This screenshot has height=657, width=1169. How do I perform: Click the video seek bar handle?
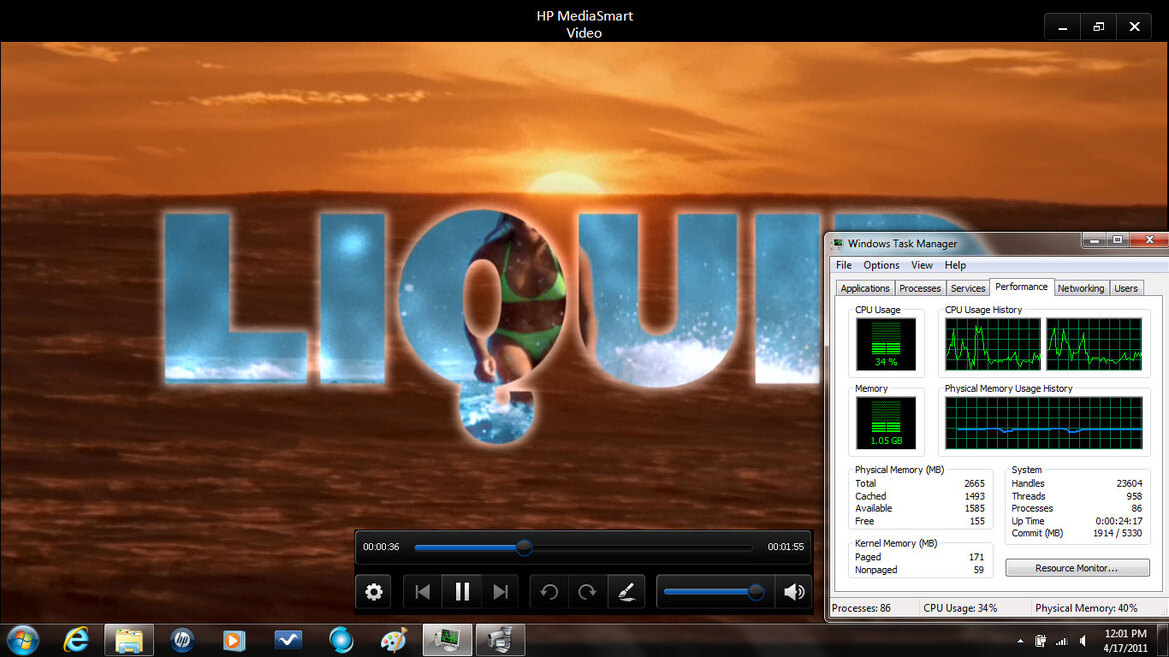click(x=524, y=547)
